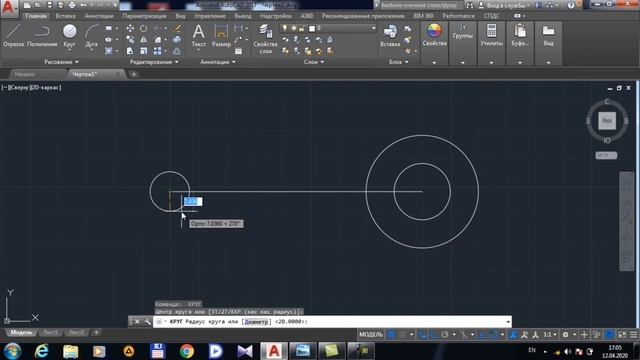Switch to the Лист1 layout tab

click(x=51, y=333)
